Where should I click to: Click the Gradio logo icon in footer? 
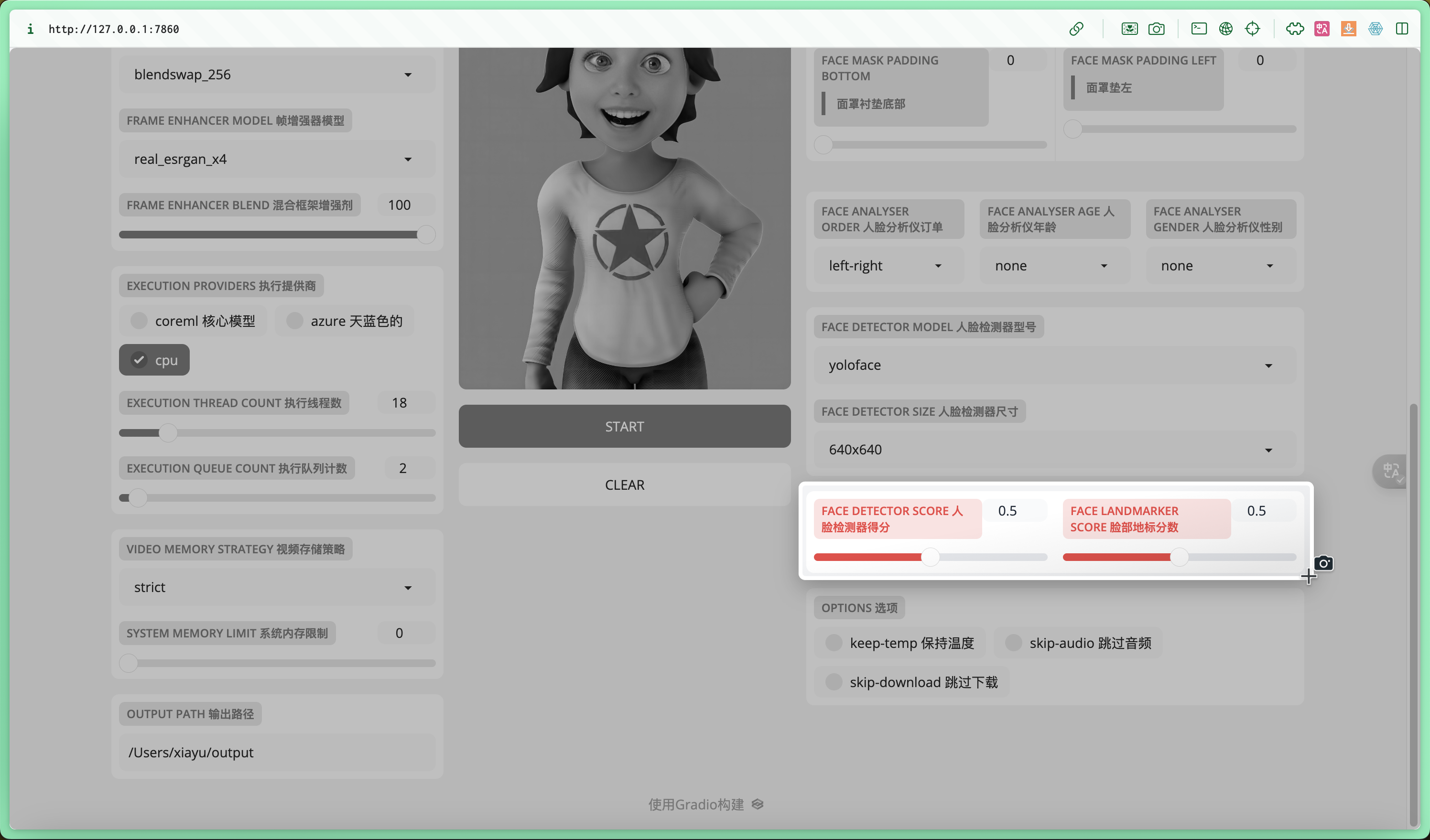click(758, 804)
